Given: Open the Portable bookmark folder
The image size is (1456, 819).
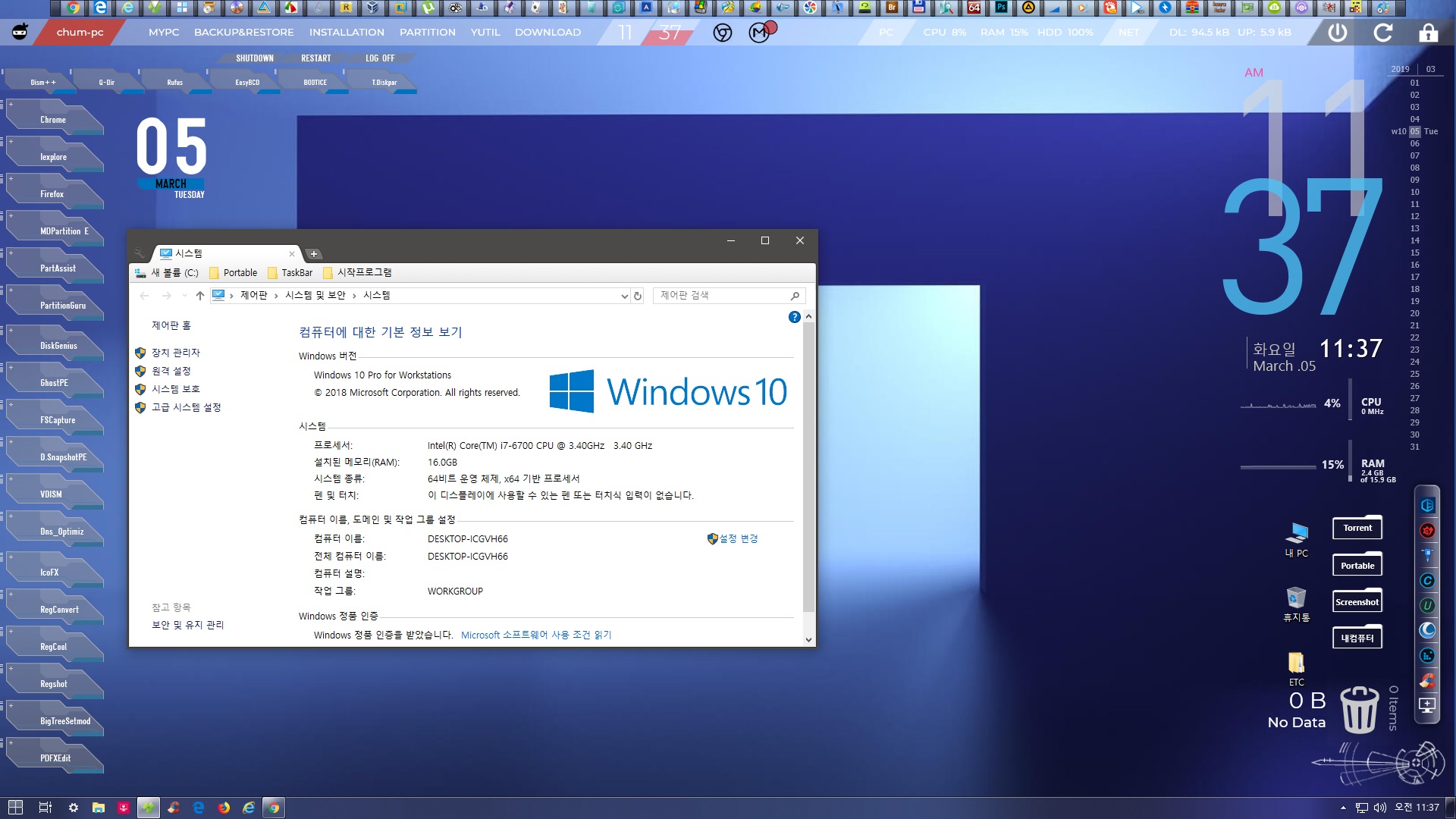Looking at the screenshot, I should tap(233, 273).
